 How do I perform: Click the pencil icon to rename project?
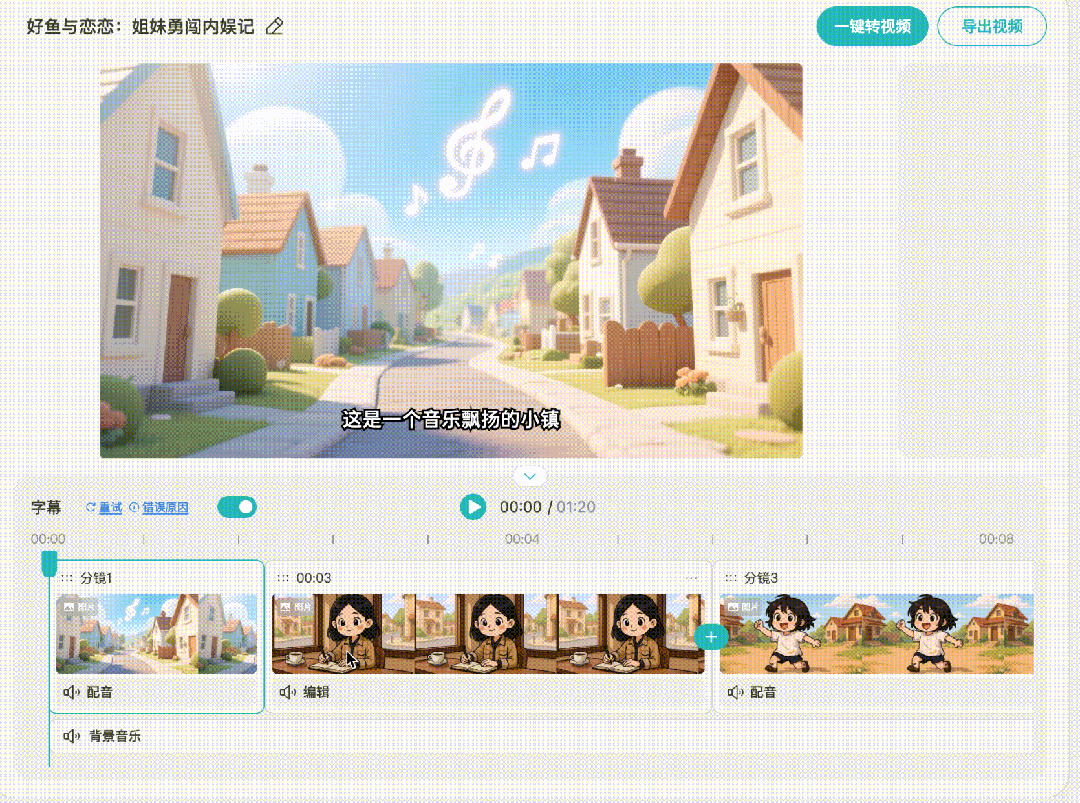tap(275, 27)
